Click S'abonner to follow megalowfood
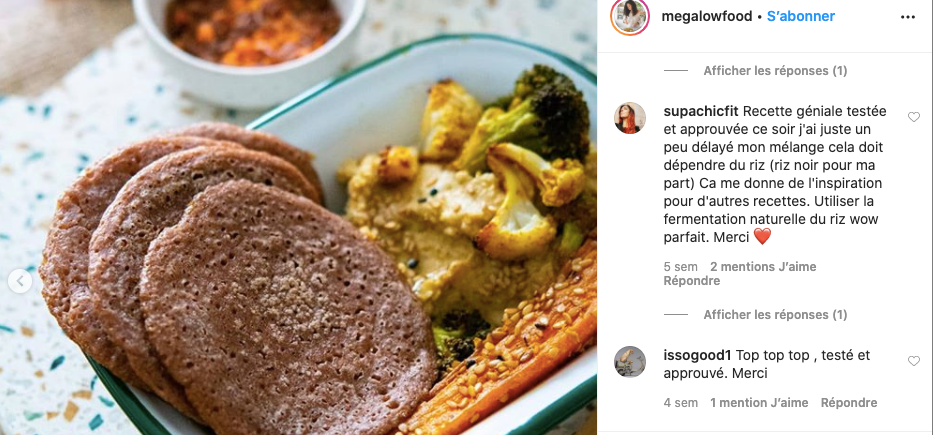Viewport: 933px width, 435px height. [800, 17]
